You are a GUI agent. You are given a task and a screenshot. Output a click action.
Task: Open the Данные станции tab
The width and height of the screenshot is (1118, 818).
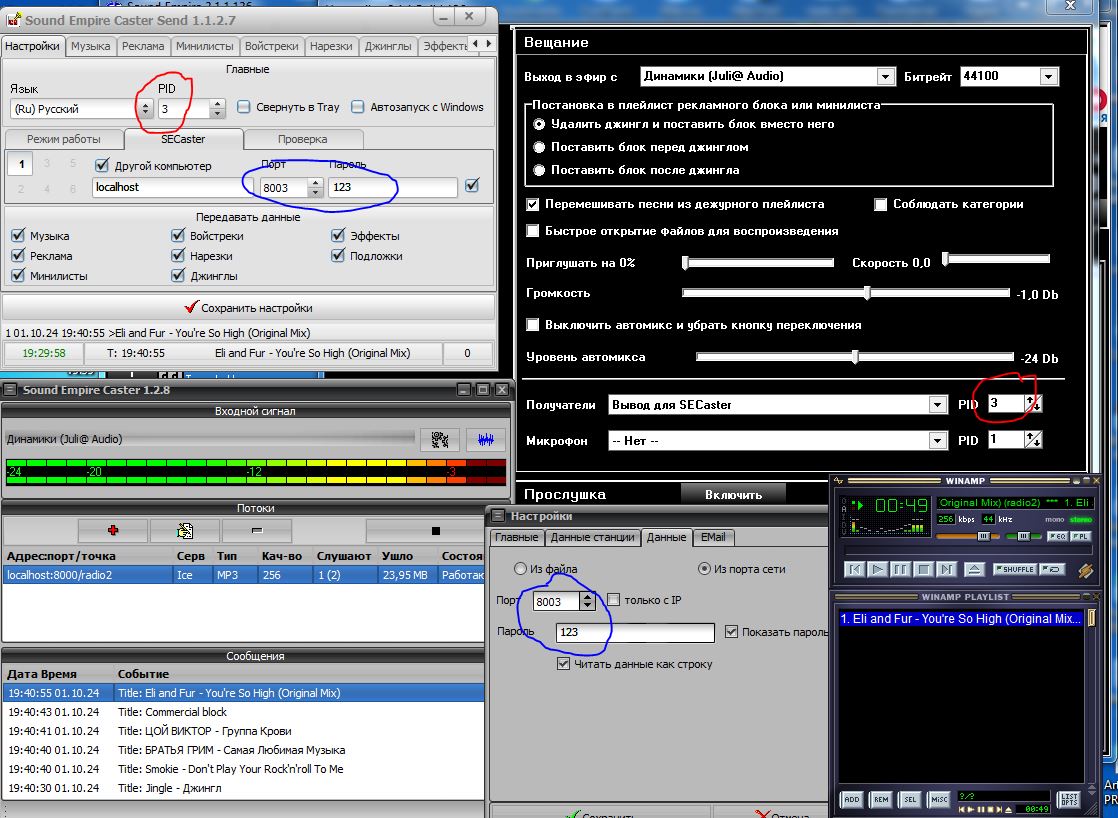pos(592,537)
